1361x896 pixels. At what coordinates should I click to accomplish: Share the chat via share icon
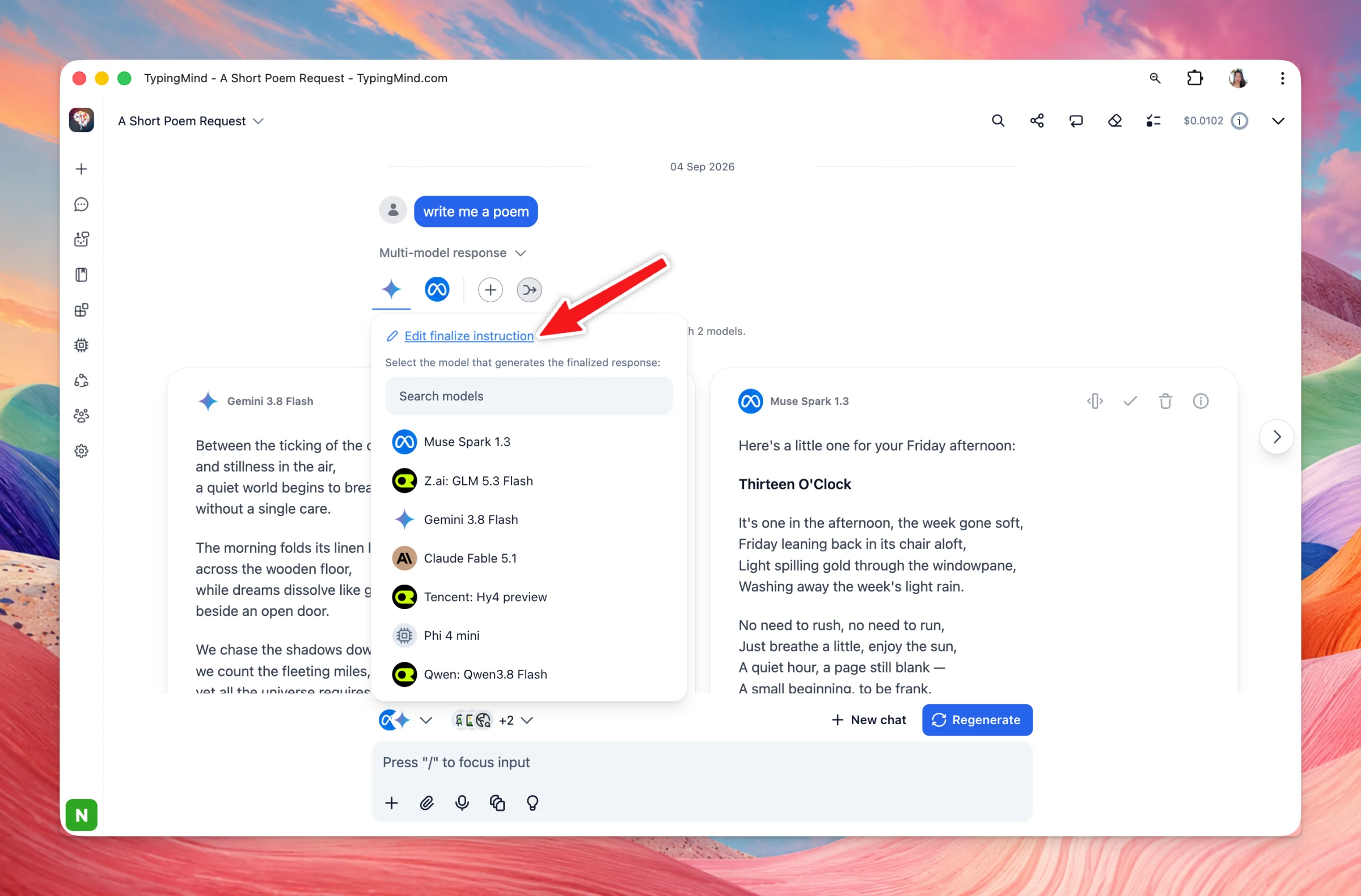click(1037, 121)
